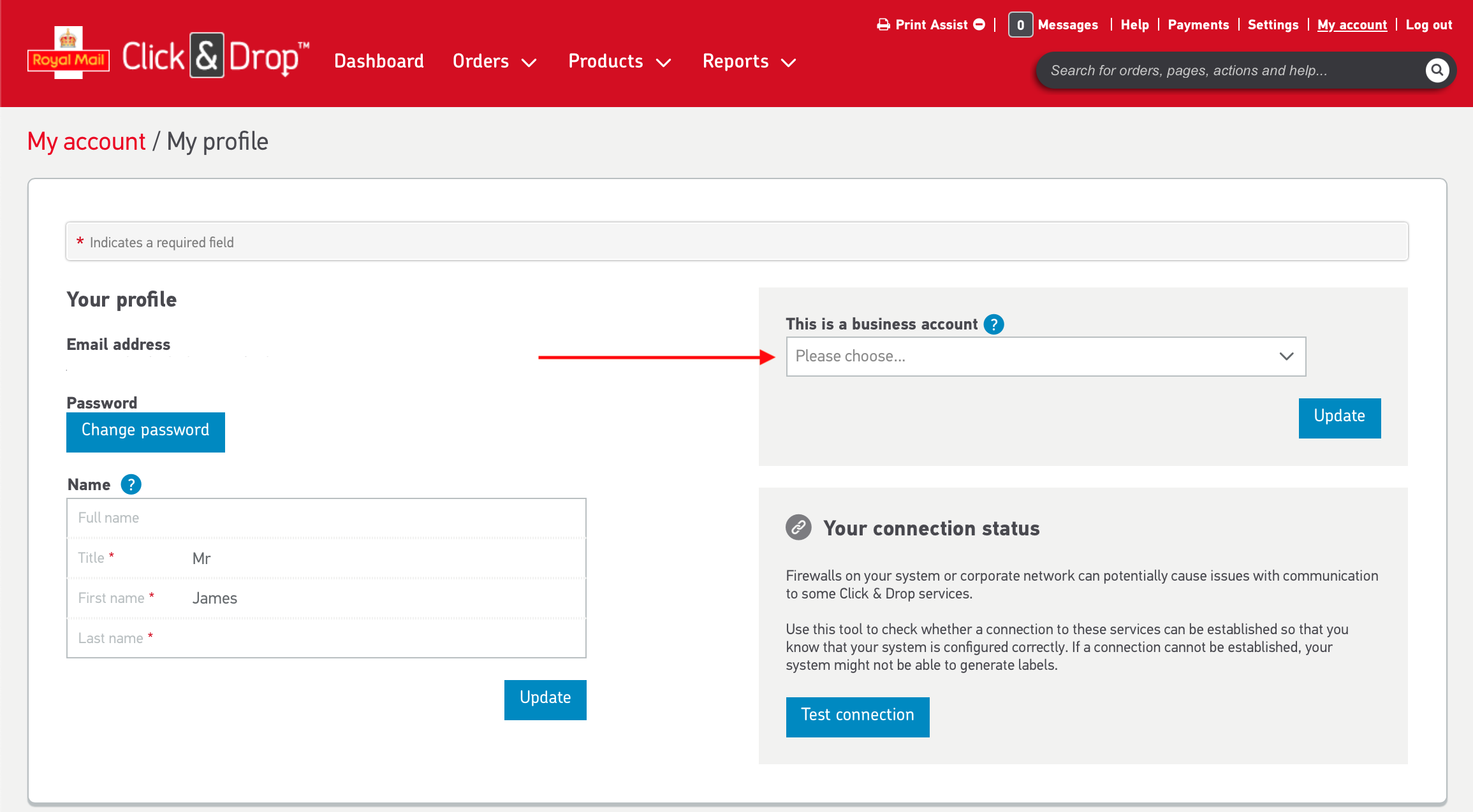Screen dimensions: 1473x812
Task: Click the Print Assist status indicator
Action: (979, 25)
